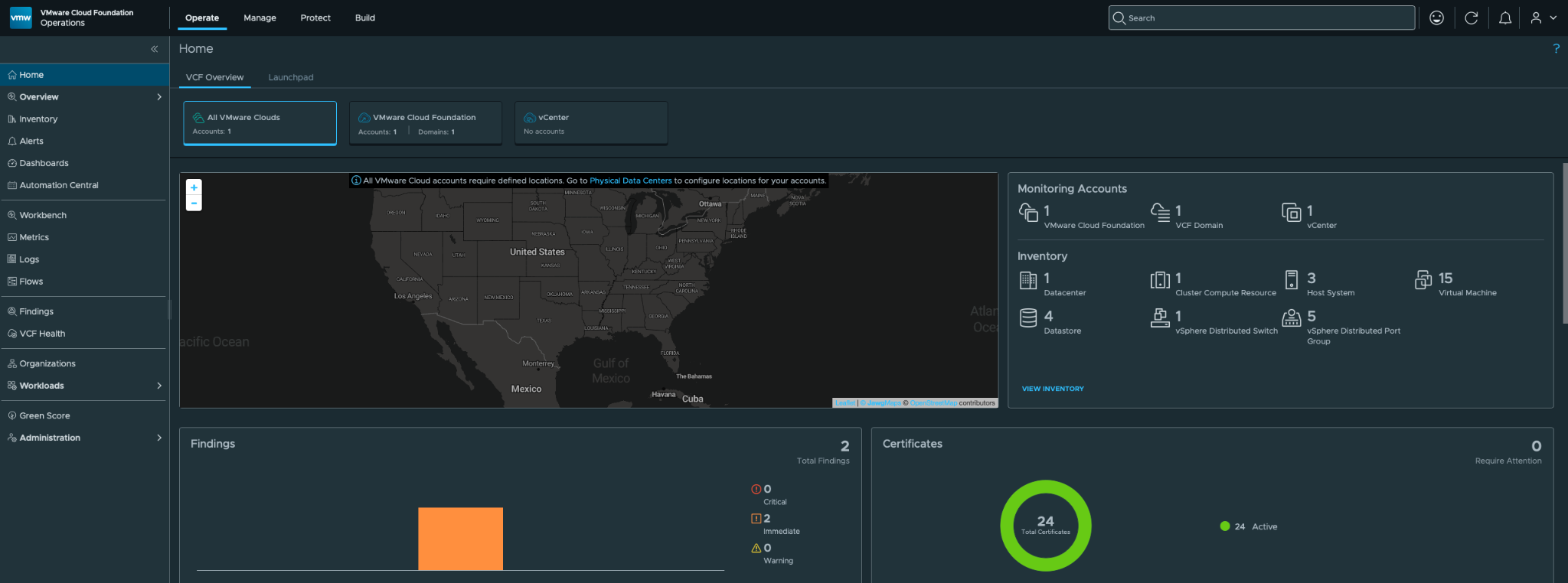1568x583 pixels.
Task: Open the notifications bell icon
Action: pyautogui.click(x=1504, y=18)
